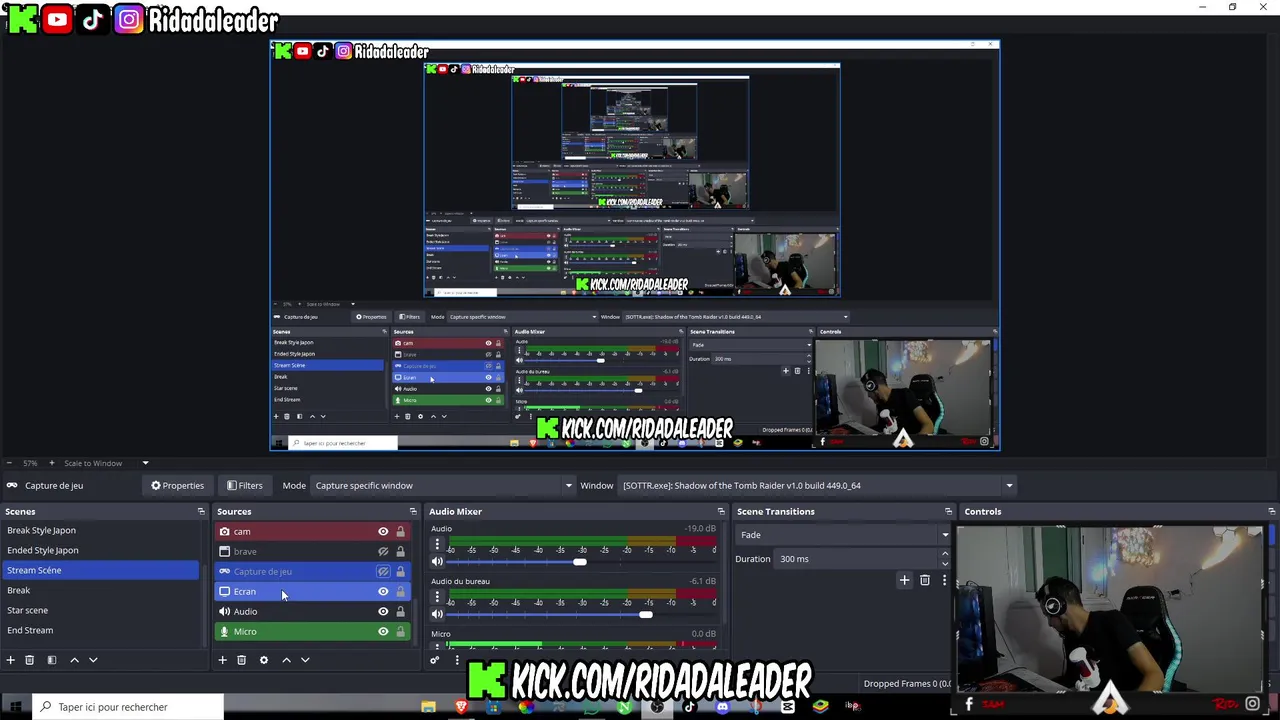Screen dimensions: 1280x720
Task: Open the Scale to Window dropdown arrow
Action: tap(145, 463)
